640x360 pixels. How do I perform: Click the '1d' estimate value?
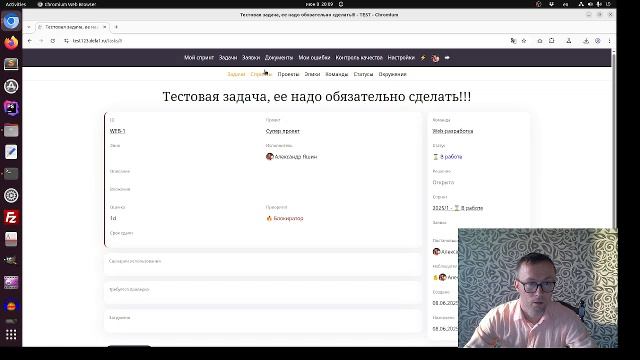(x=113, y=218)
